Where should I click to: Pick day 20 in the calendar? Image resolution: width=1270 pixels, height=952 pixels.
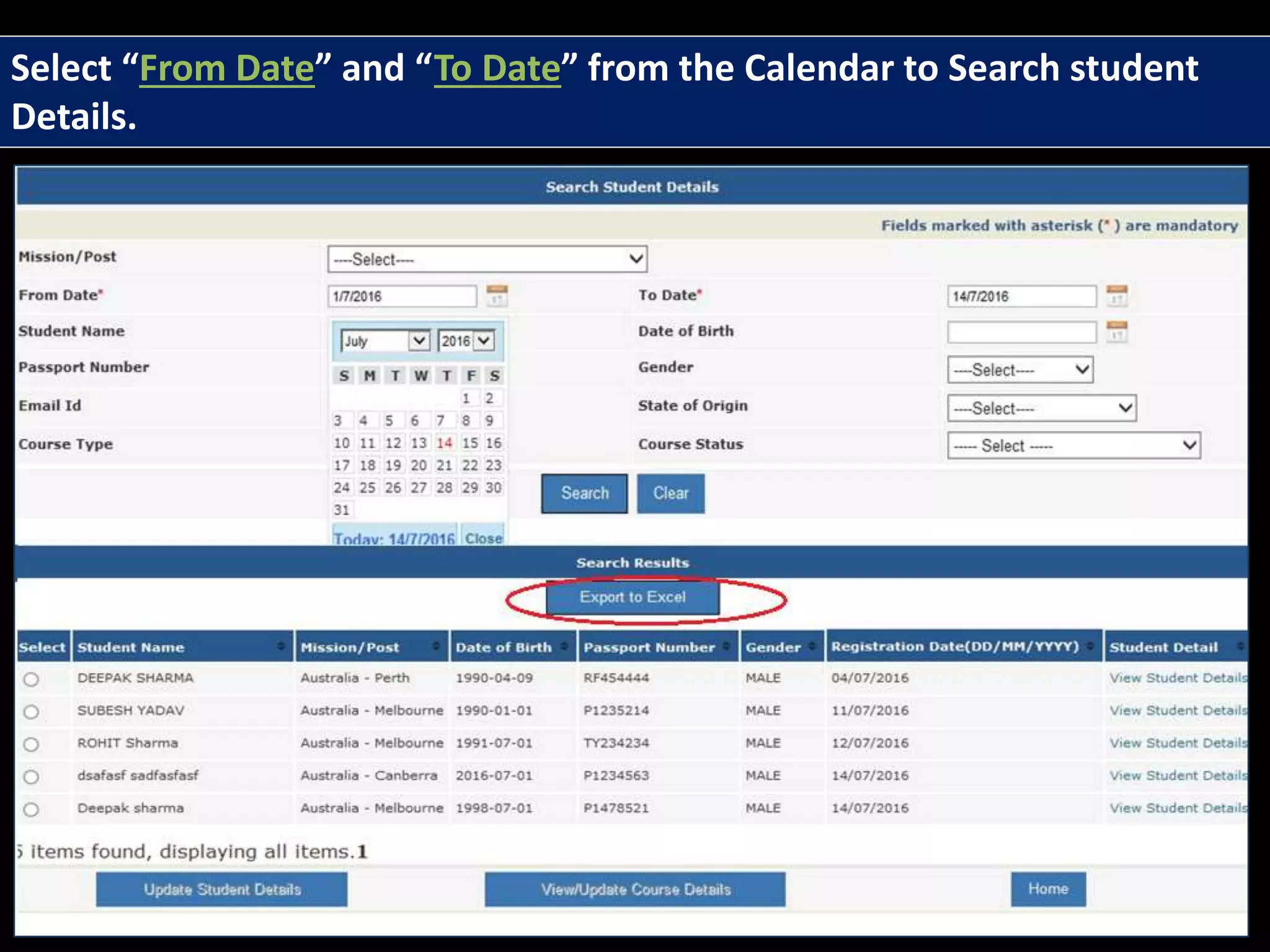[419, 465]
